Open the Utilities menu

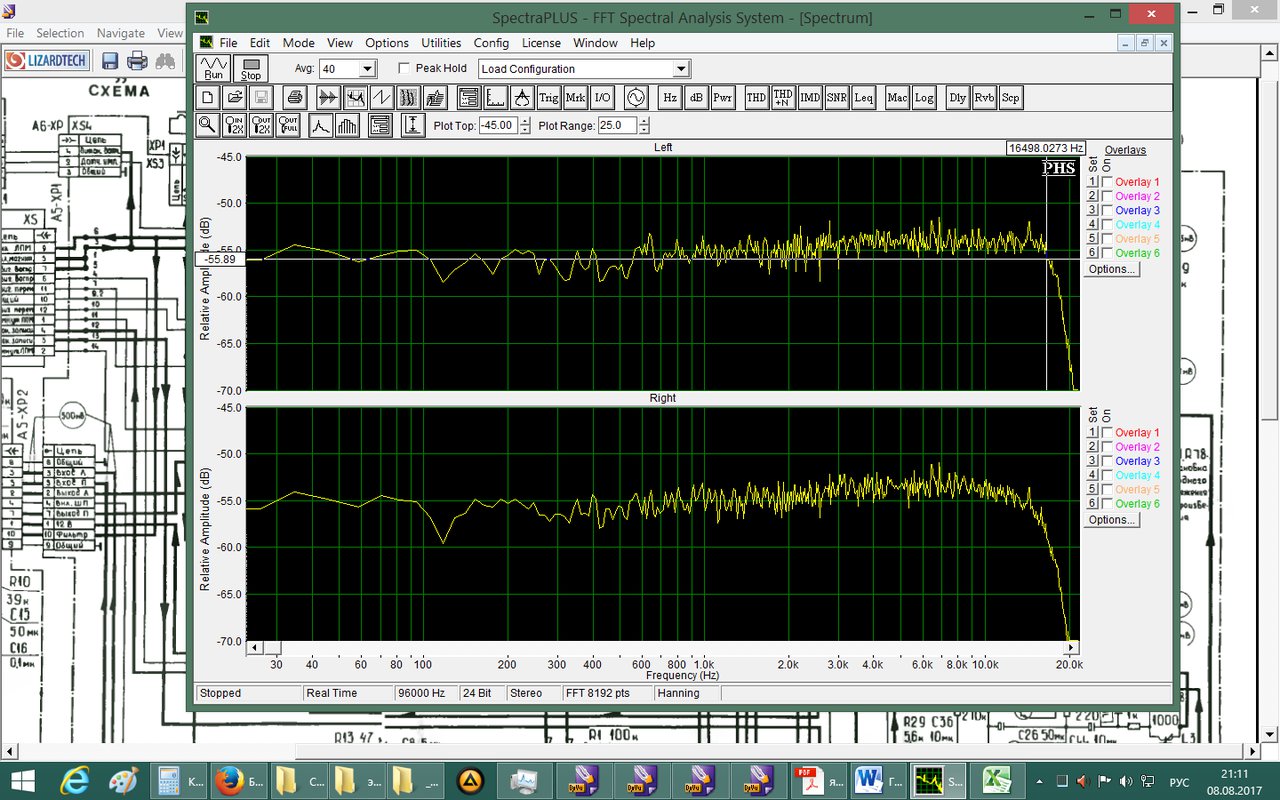(441, 43)
